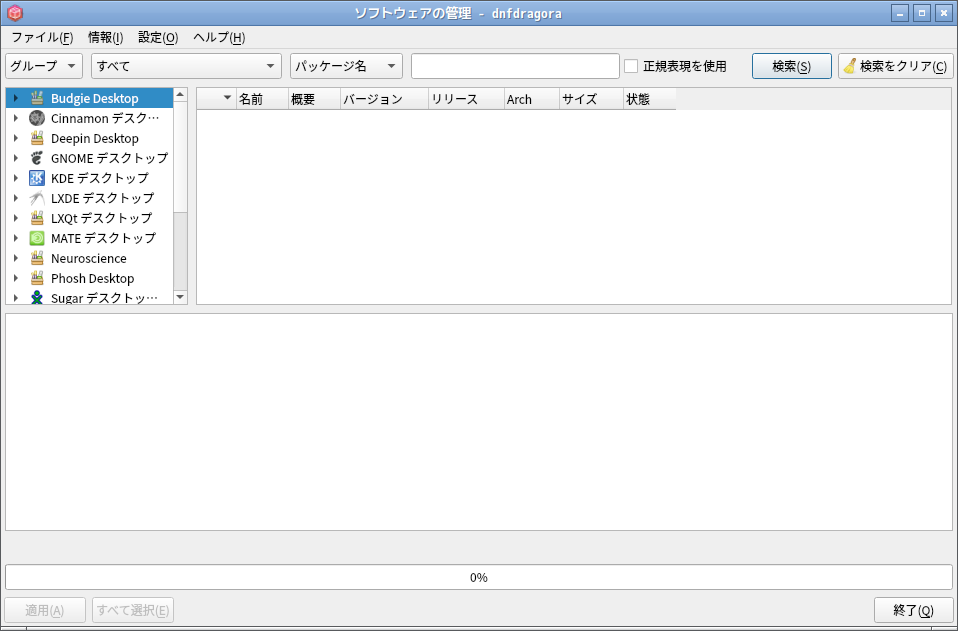Open the すべて filter dropdown
This screenshot has width=958, height=631.
pos(186,66)
